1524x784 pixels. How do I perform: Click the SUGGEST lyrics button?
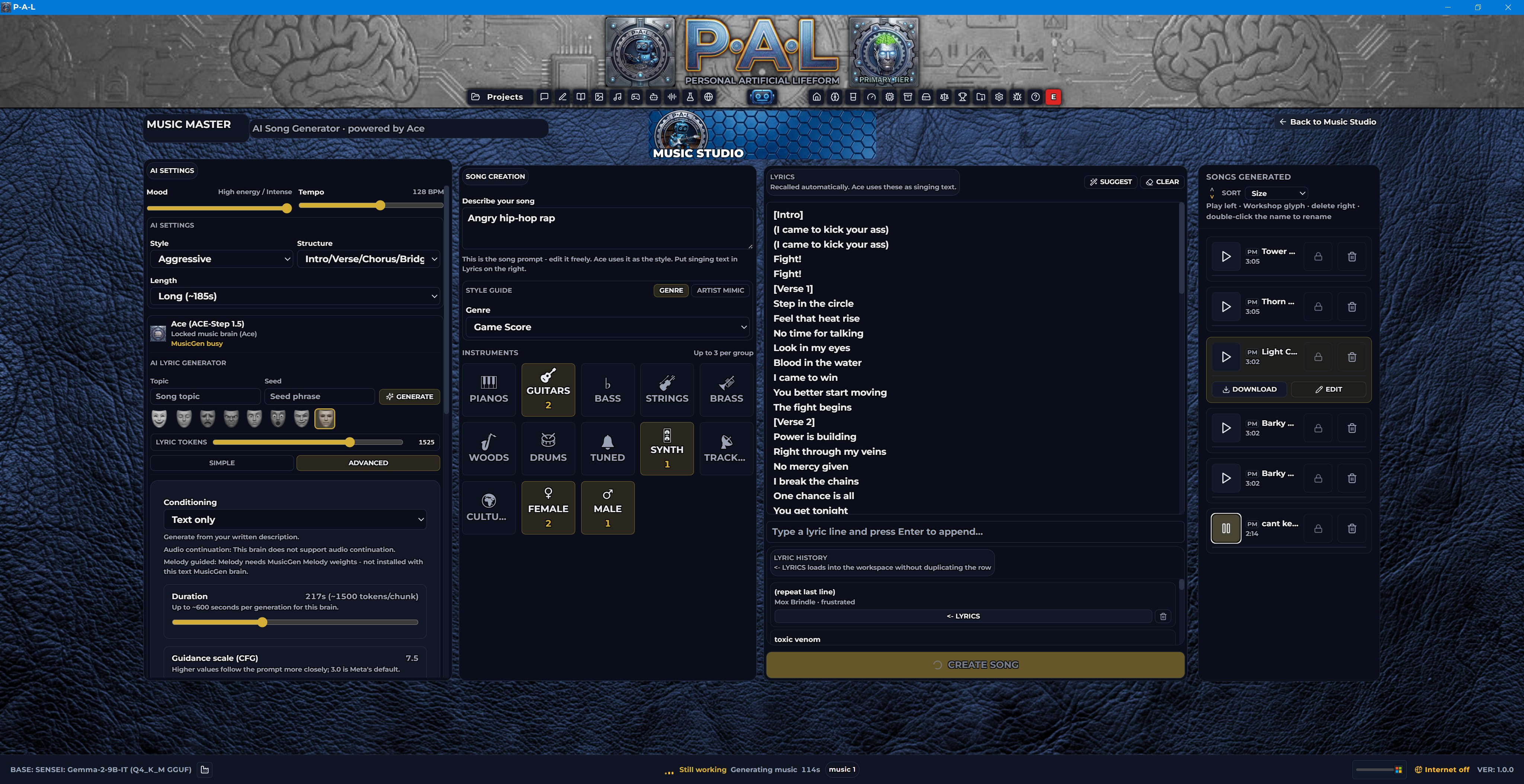pos(1111,182)
